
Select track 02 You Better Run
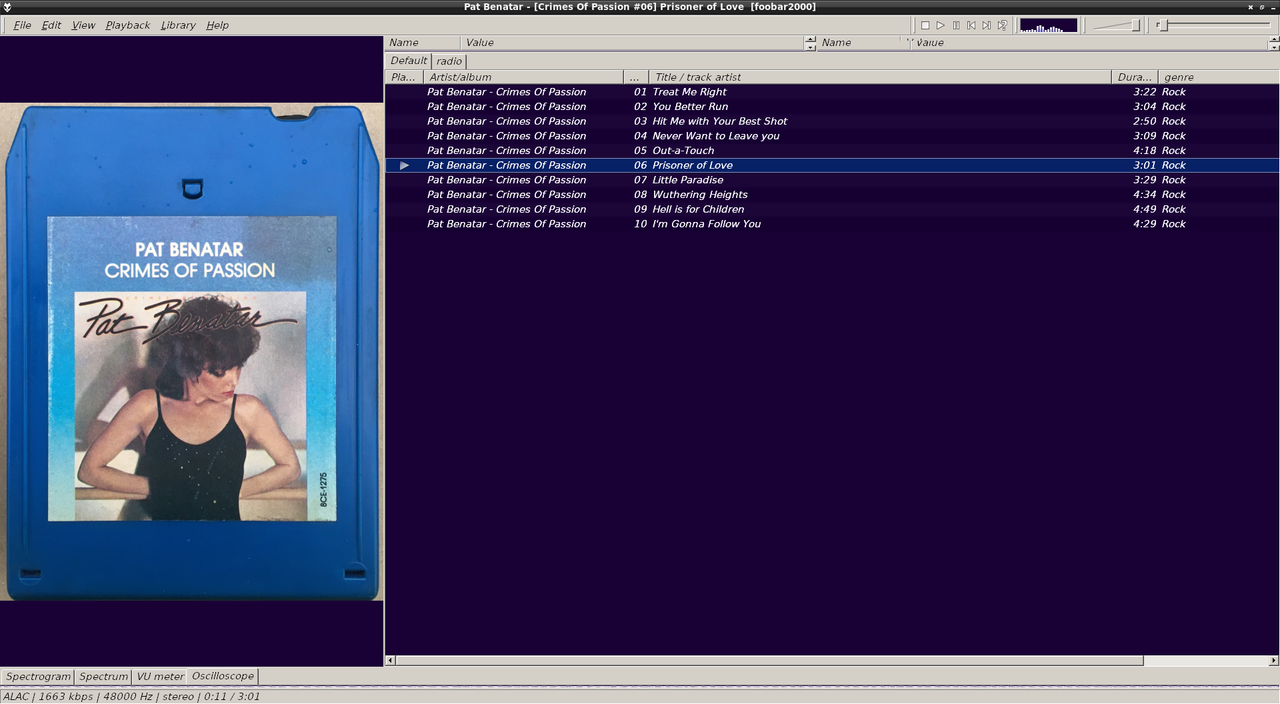tap(832, 107)
